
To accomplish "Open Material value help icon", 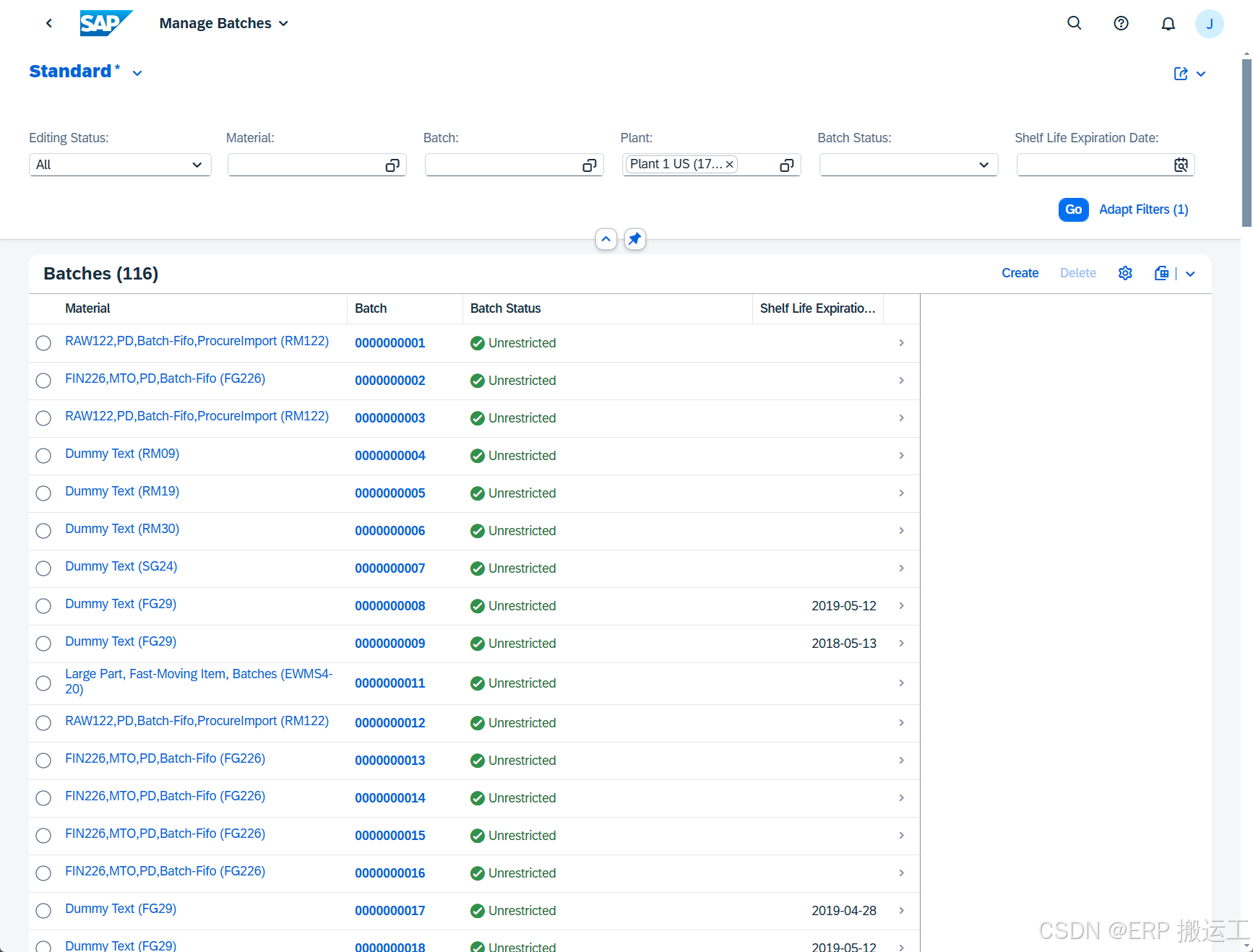I will (x=392, y=165).
